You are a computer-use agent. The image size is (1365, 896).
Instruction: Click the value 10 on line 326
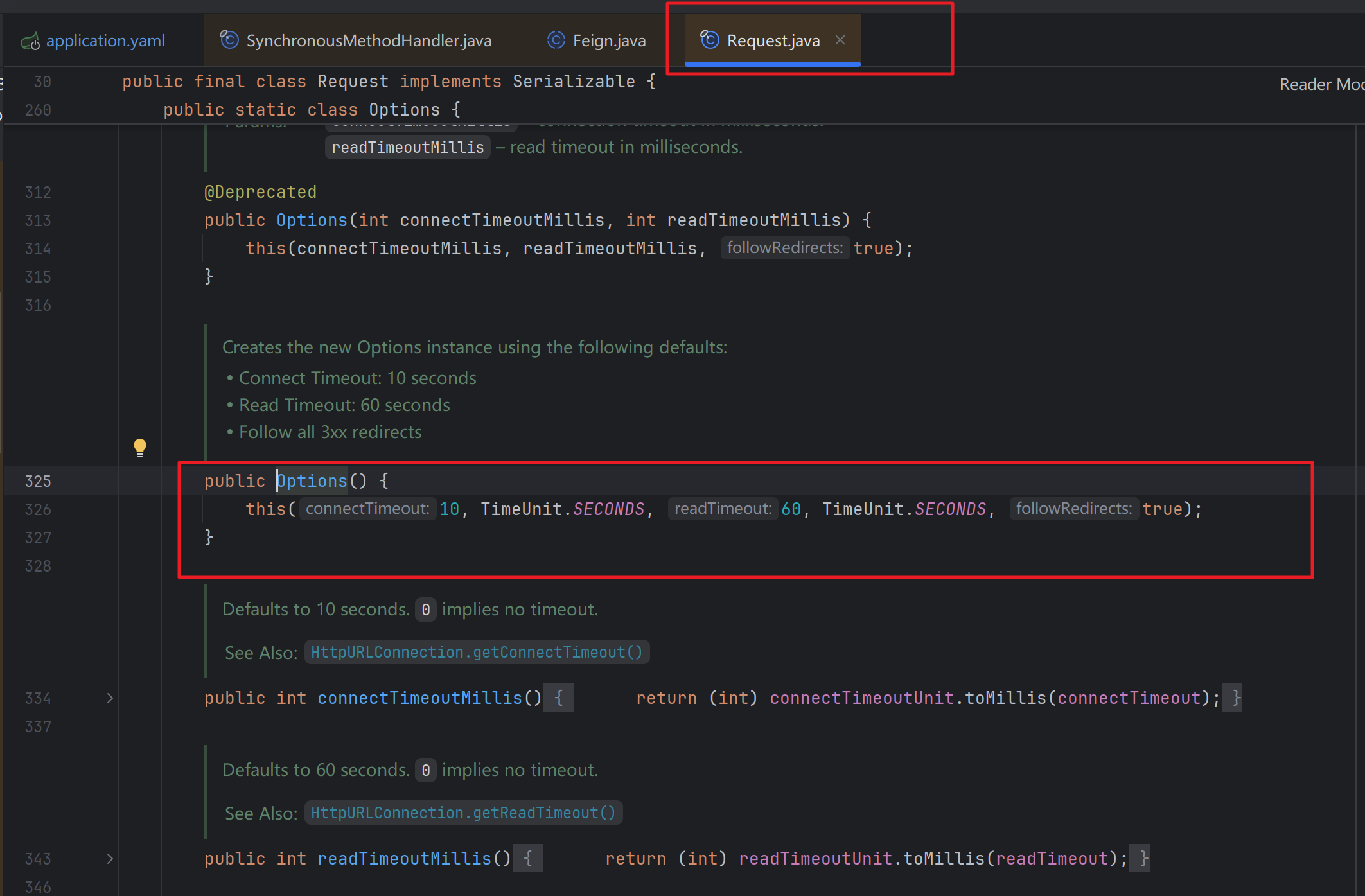coord(449,509)
